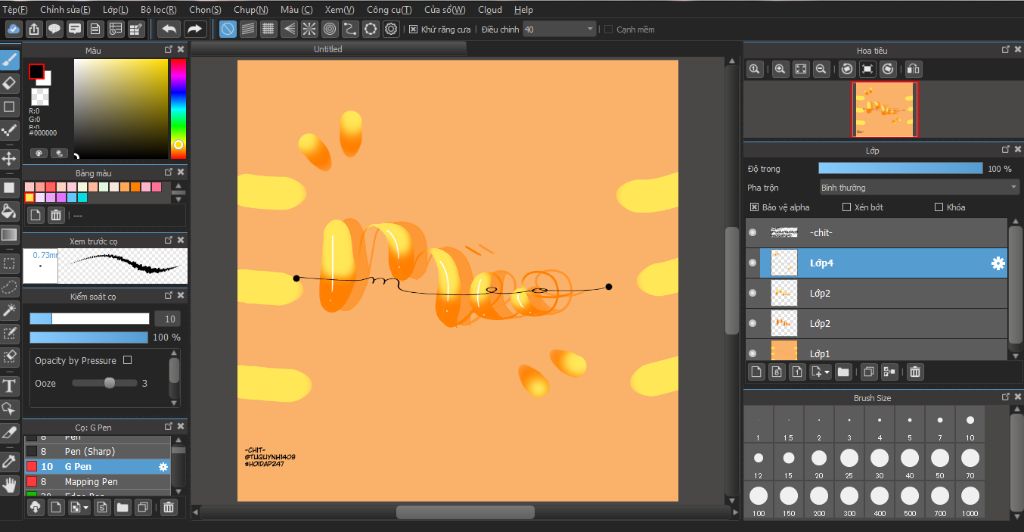The height and width of the screenshot is (532, 1024).
Task: Select brush size preset 100
Action: pyautogui.click(x=758, y=500)
